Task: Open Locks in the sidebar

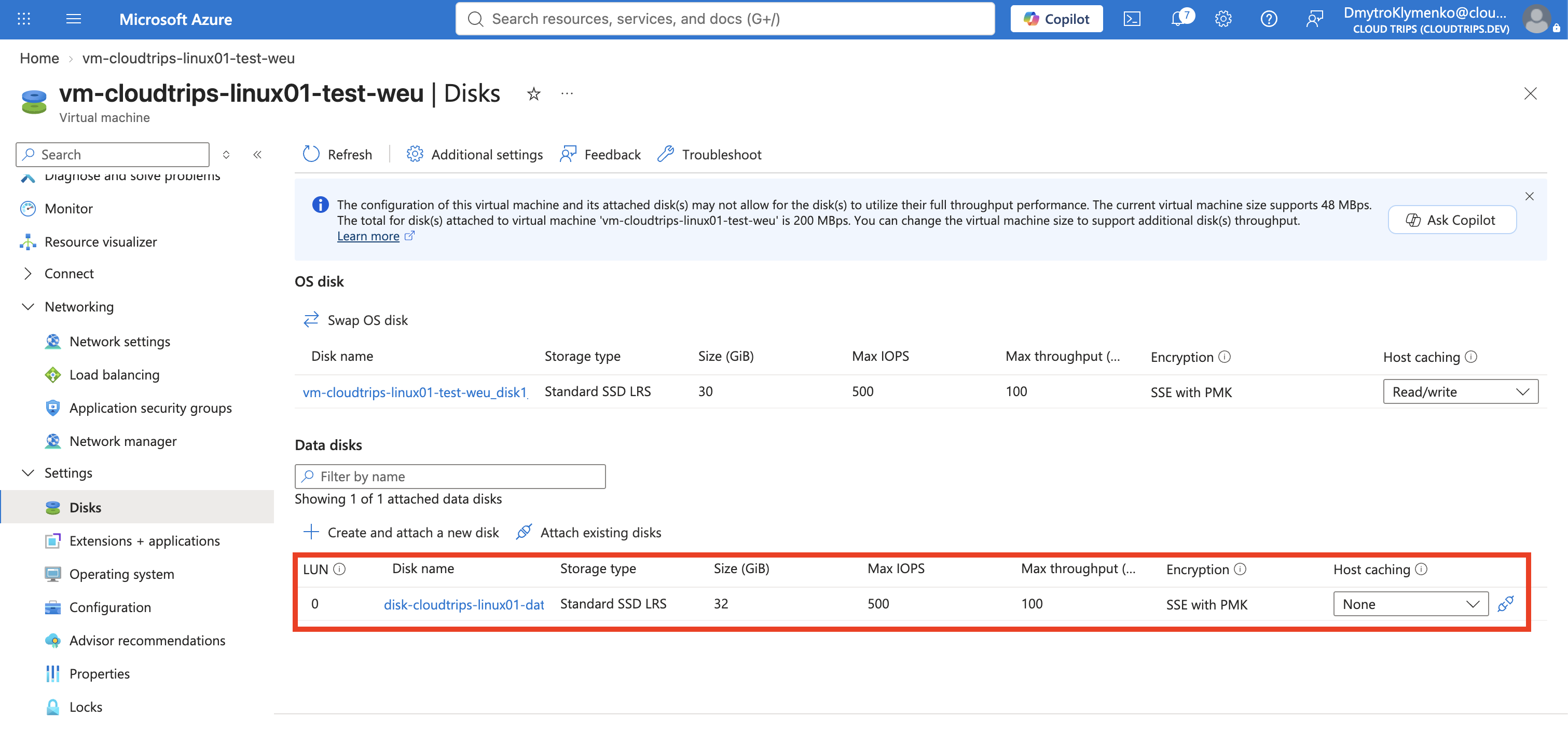Action: [86, 707]
